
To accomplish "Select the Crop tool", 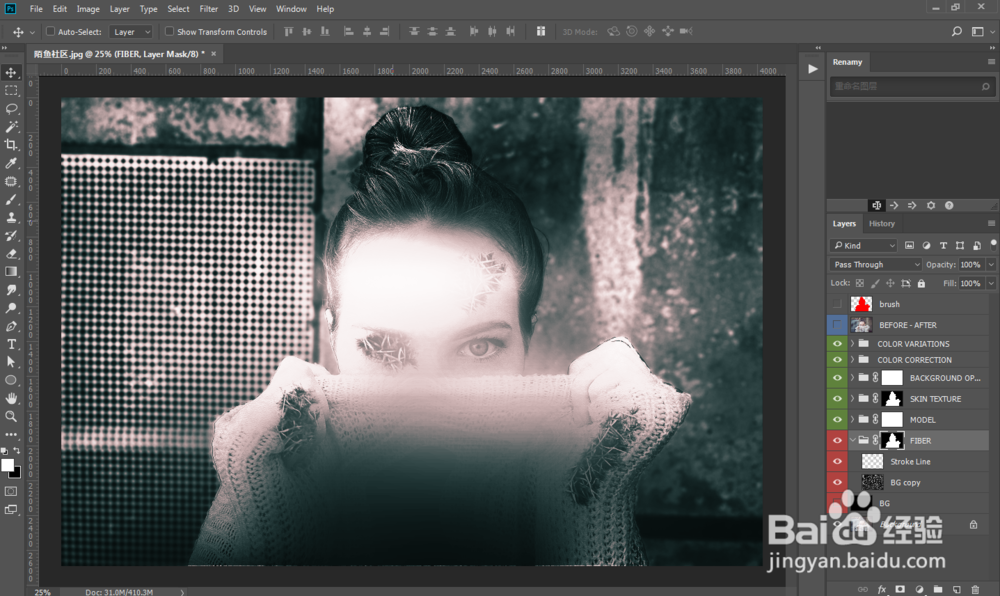I will pos(11,145).
